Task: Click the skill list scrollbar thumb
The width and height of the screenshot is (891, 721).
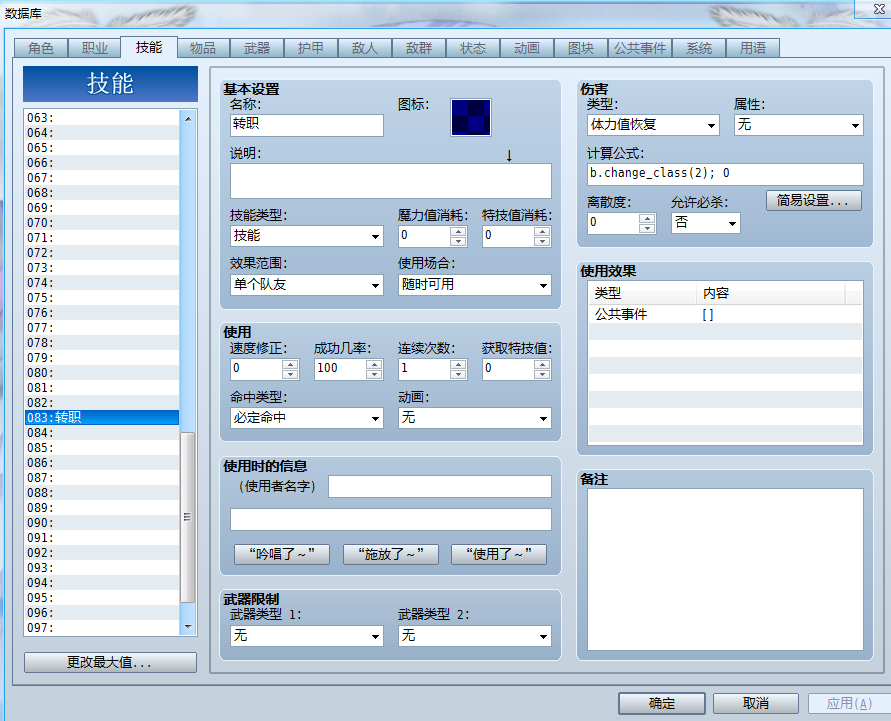Action: pos(188,517)
